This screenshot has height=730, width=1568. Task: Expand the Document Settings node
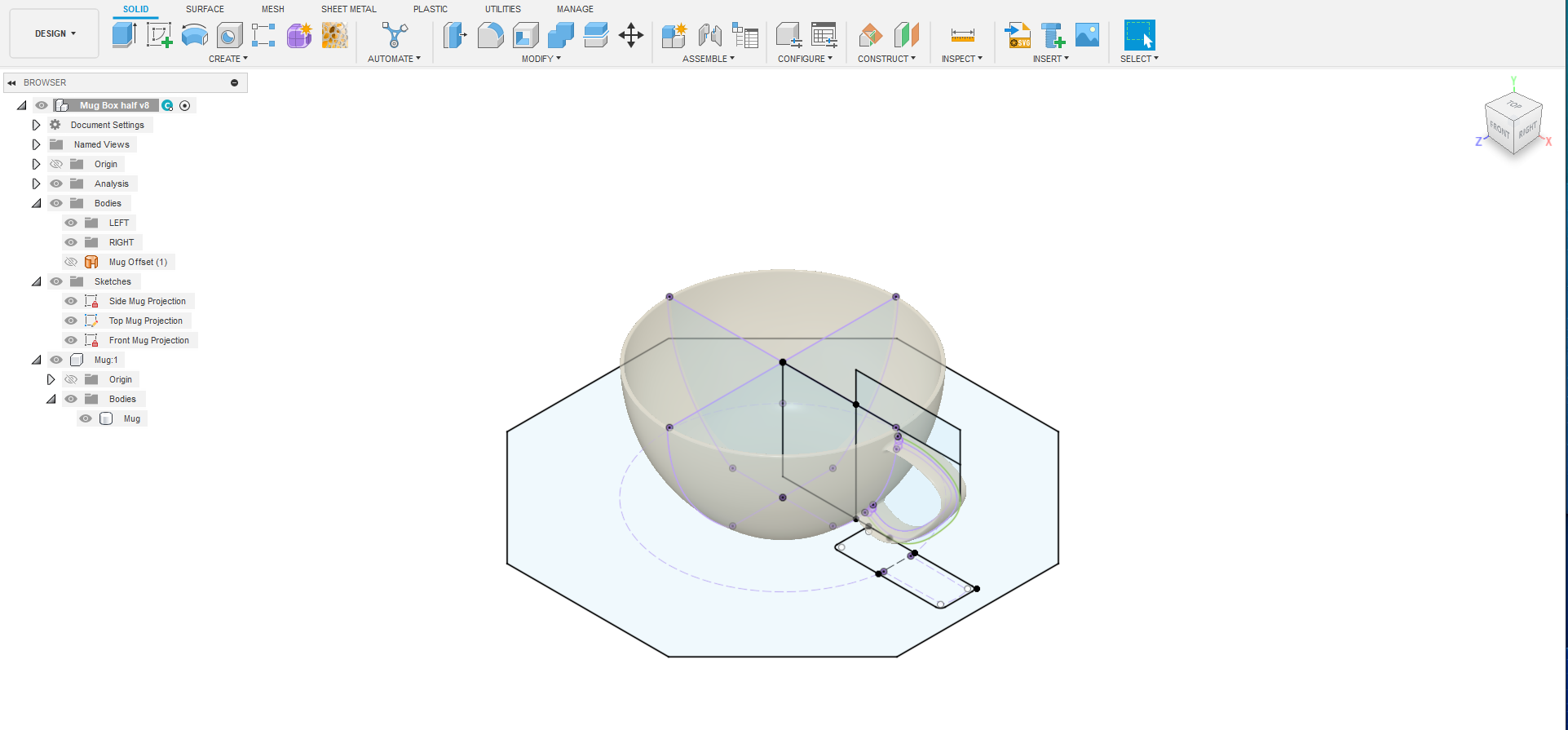[x=36, y=125]
